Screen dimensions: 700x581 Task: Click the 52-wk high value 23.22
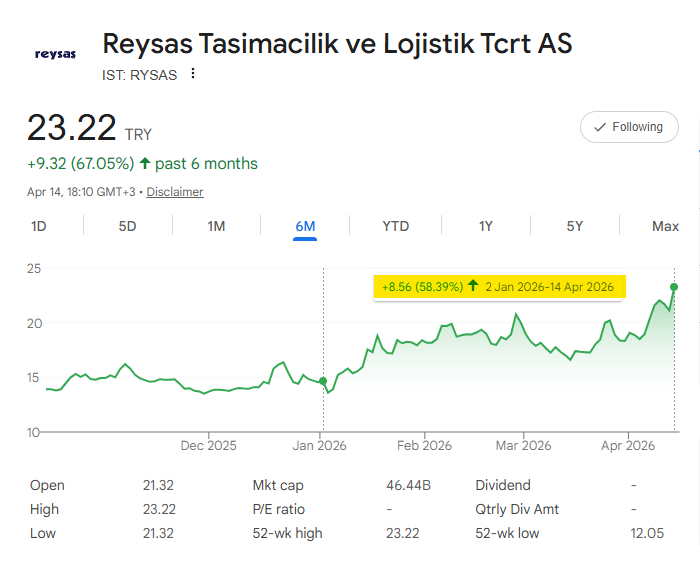pos(403,533)
